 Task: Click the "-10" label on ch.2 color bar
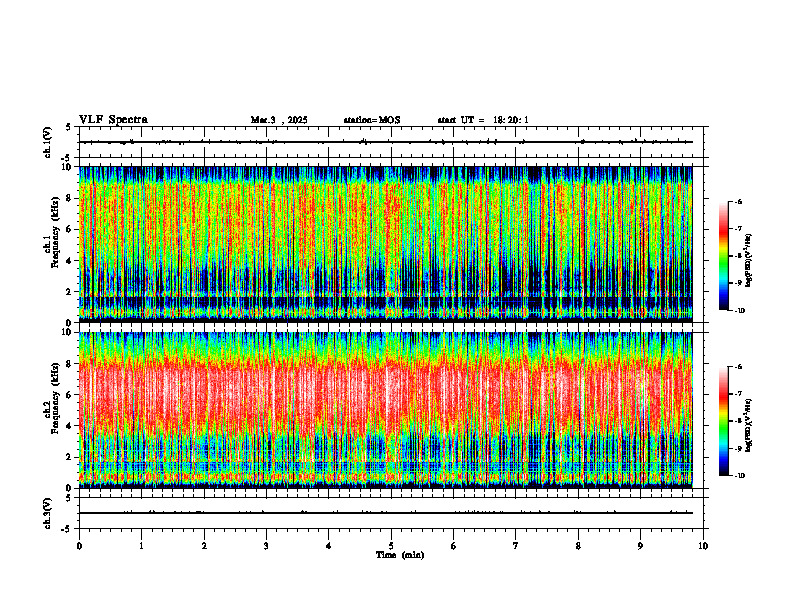pyautogui.click(x=738, y=476)
